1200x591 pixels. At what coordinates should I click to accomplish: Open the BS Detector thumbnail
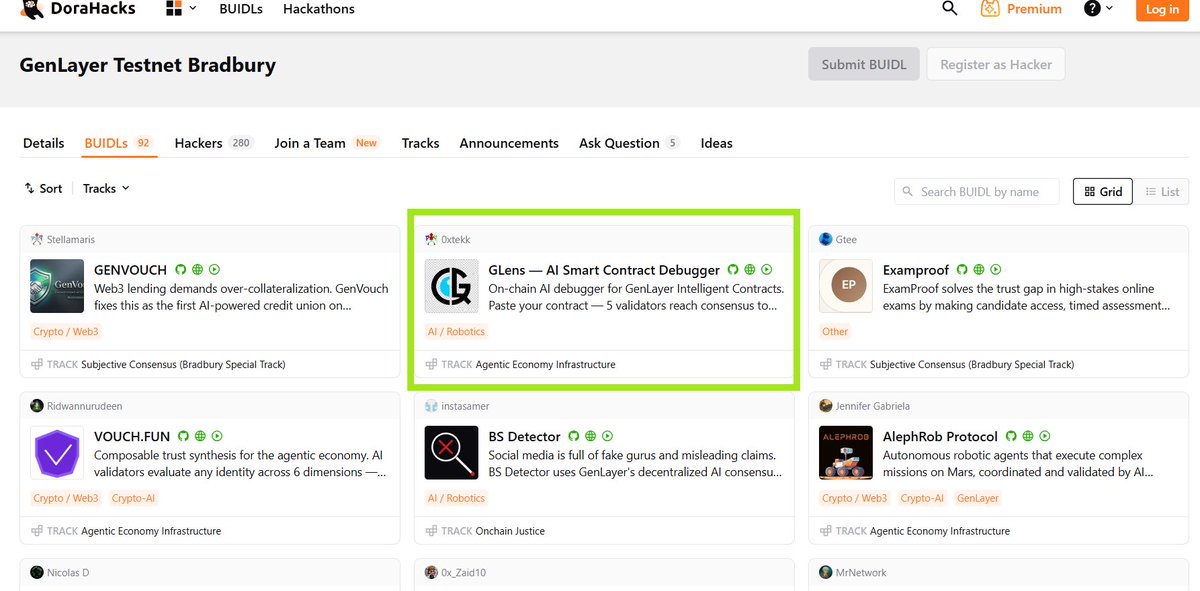click(451, 453)
